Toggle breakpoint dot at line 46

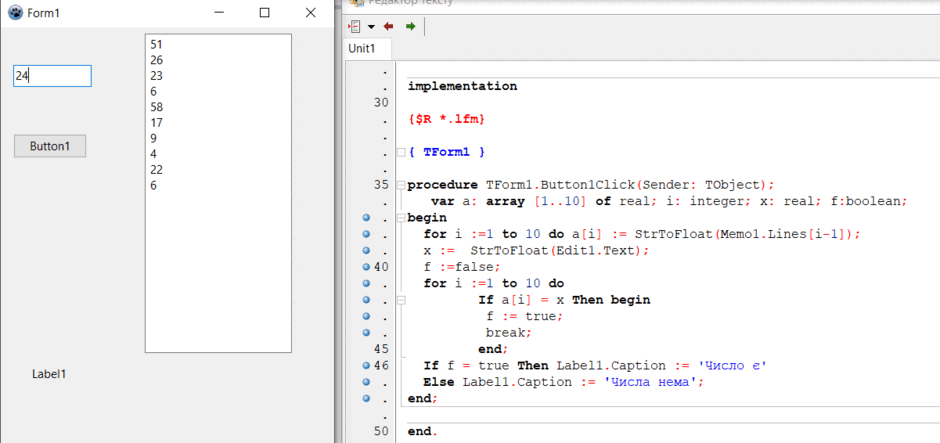click(366, 365)
